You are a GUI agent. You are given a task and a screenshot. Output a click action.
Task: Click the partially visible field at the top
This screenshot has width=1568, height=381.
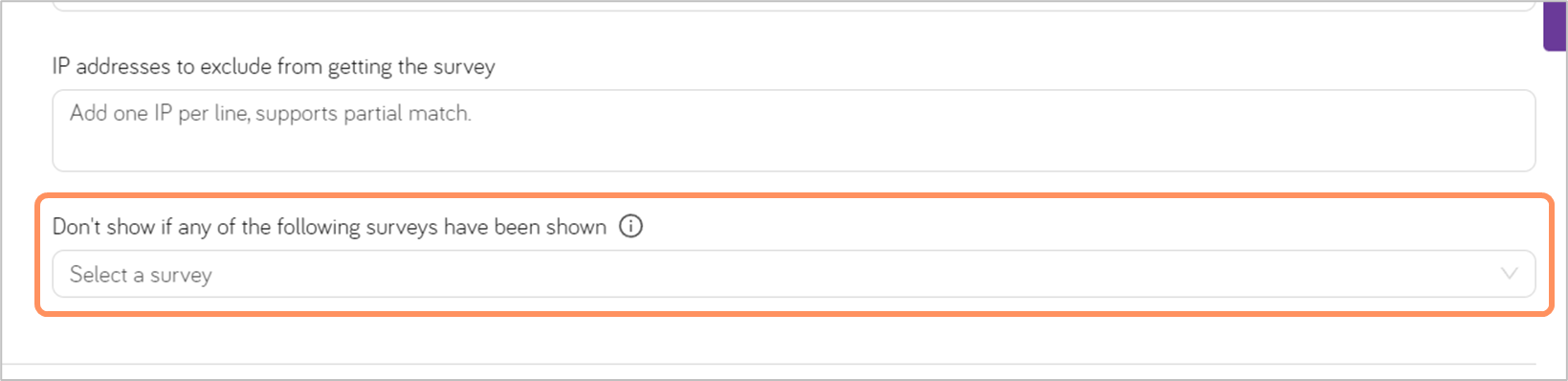(793, 5)
